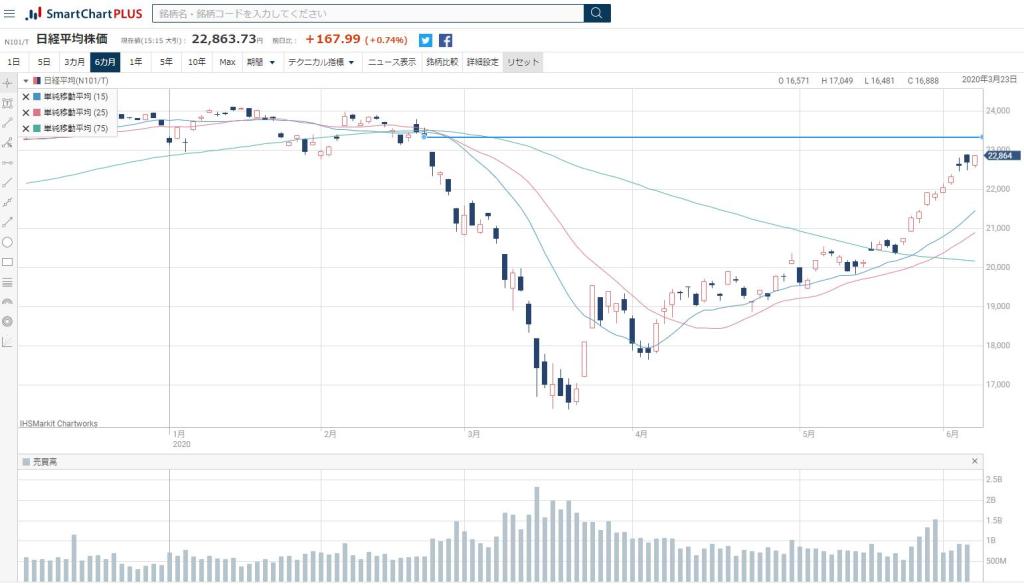Switch to the 3カ月 time range
The height and width of the screenshot is (585, 1024).
75,62
